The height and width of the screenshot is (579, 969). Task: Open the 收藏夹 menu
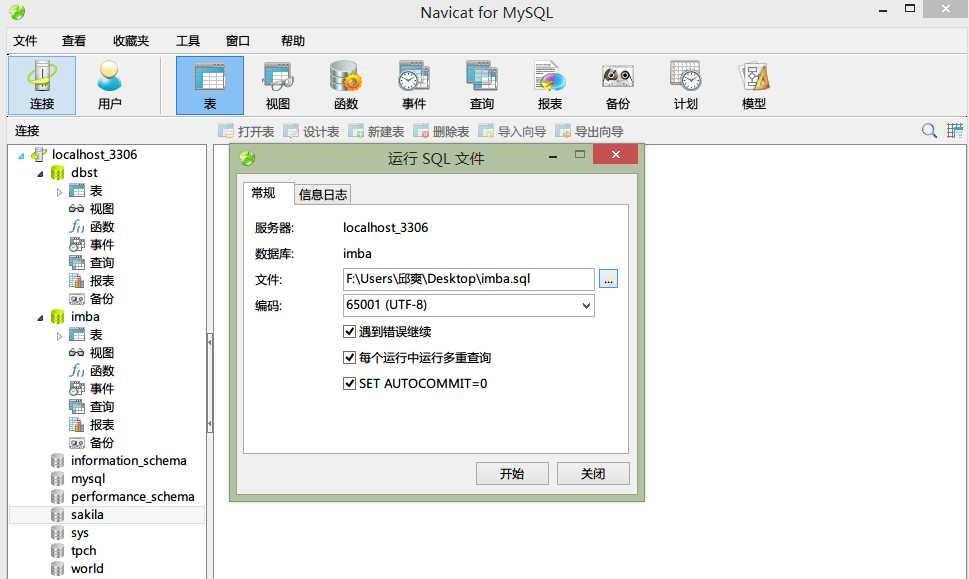click(131, 41)
